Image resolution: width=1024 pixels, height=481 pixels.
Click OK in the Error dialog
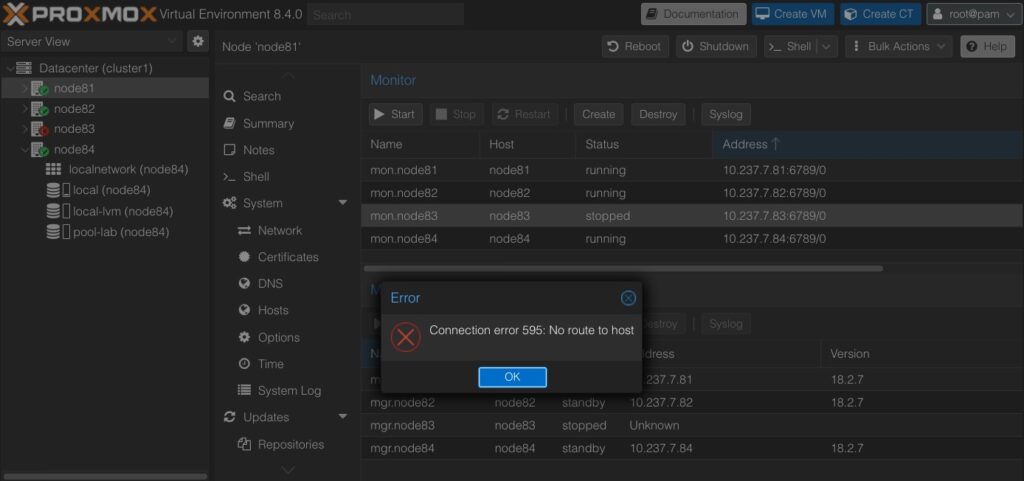pos(513,377)
